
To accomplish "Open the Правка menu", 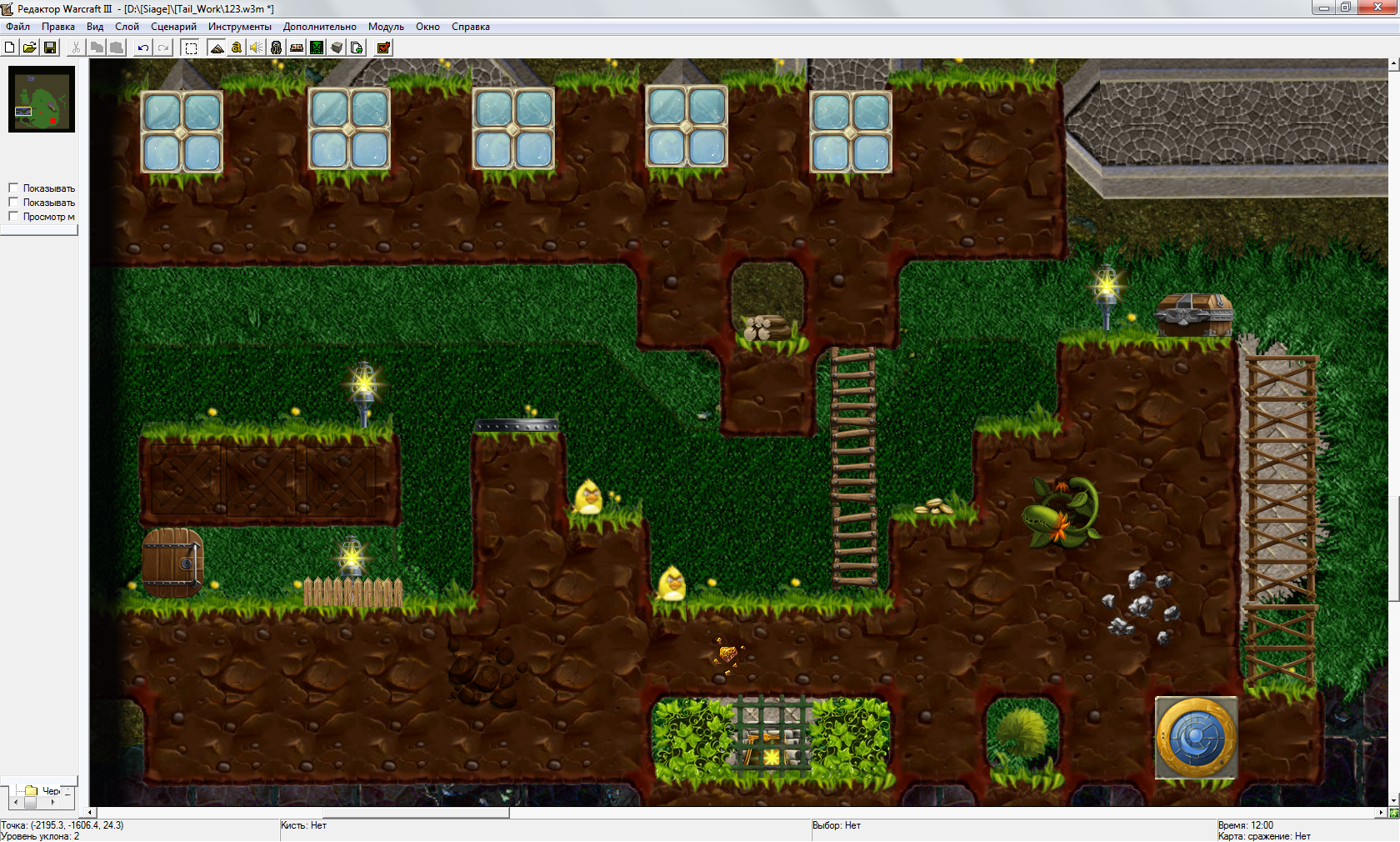I will [58, 27].
